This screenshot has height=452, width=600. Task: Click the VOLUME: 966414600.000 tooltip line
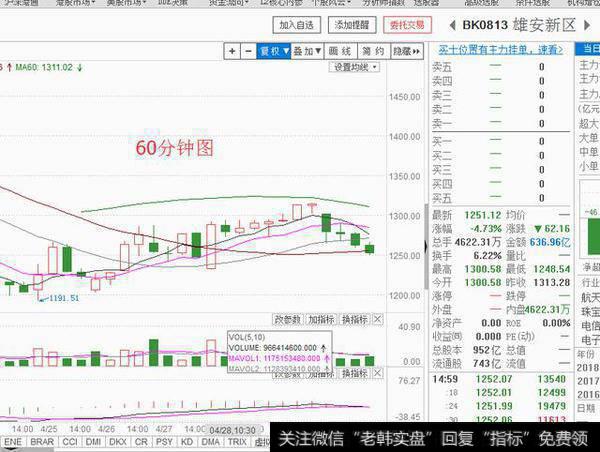277,348
